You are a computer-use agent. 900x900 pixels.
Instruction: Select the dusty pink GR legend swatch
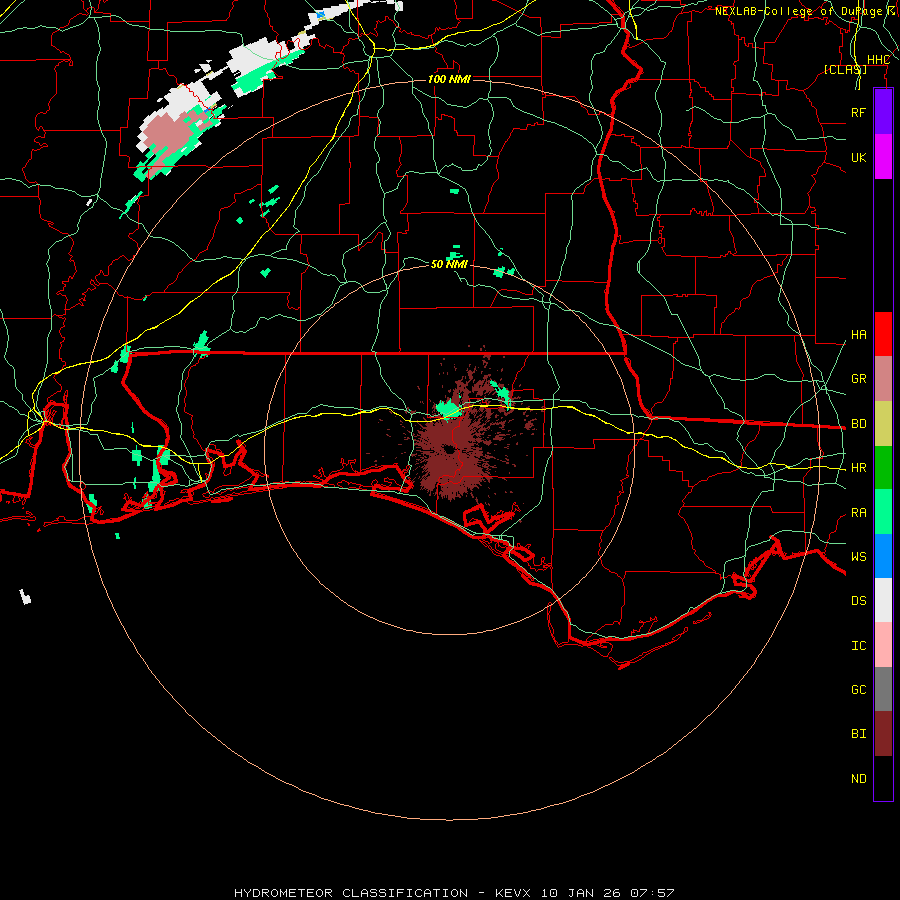coord(883,379)
